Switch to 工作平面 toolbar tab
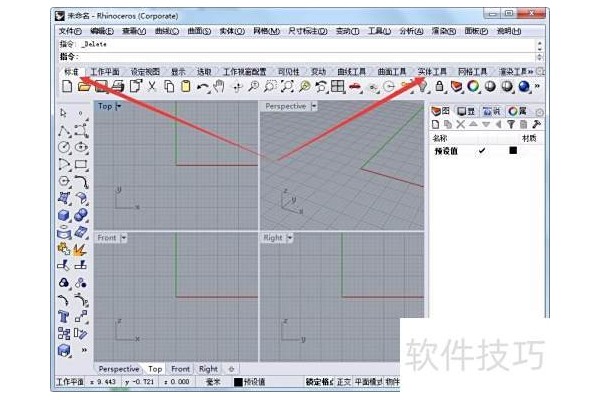The image size is (600, 400). (105, 72)
